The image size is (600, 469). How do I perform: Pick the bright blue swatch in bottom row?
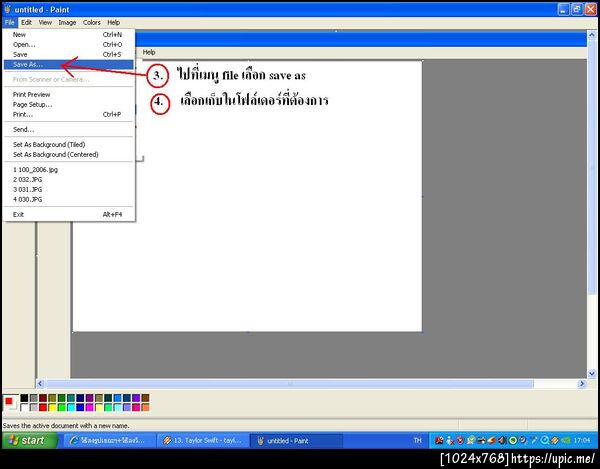(80, 407)
